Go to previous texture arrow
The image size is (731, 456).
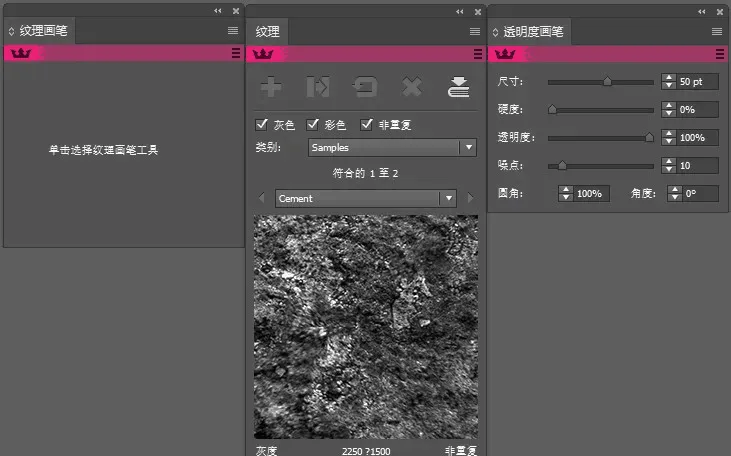[x=262, y=198]
